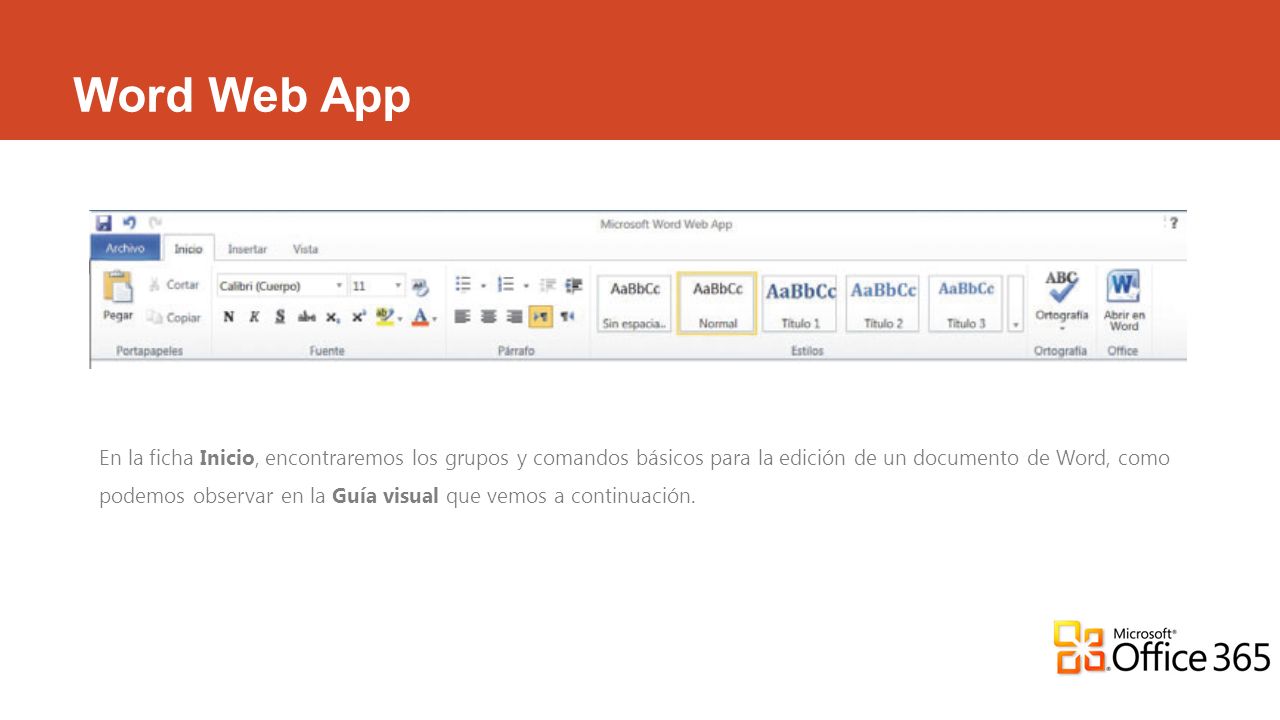Toggle strikethrough (abc) formatting

[x=307, y=317]
